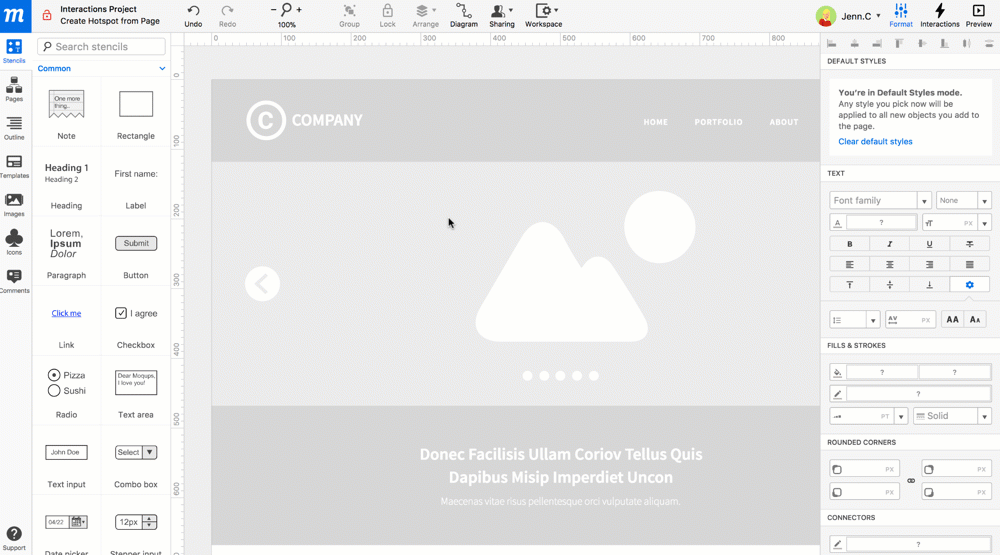Click the PORTFOLIO nav link on canvas
Image resolution: width=1000 pixels, height=555 pixels.
(718, 122)
